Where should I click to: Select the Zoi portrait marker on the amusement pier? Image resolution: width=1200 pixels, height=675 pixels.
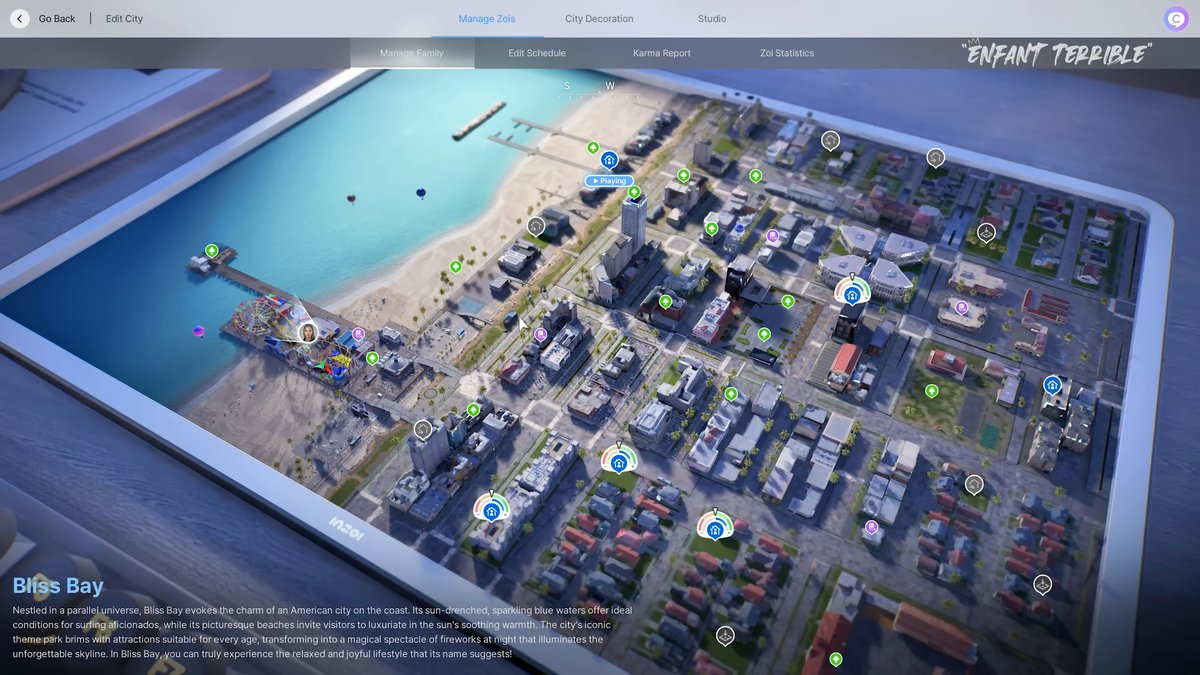[308, 332]
